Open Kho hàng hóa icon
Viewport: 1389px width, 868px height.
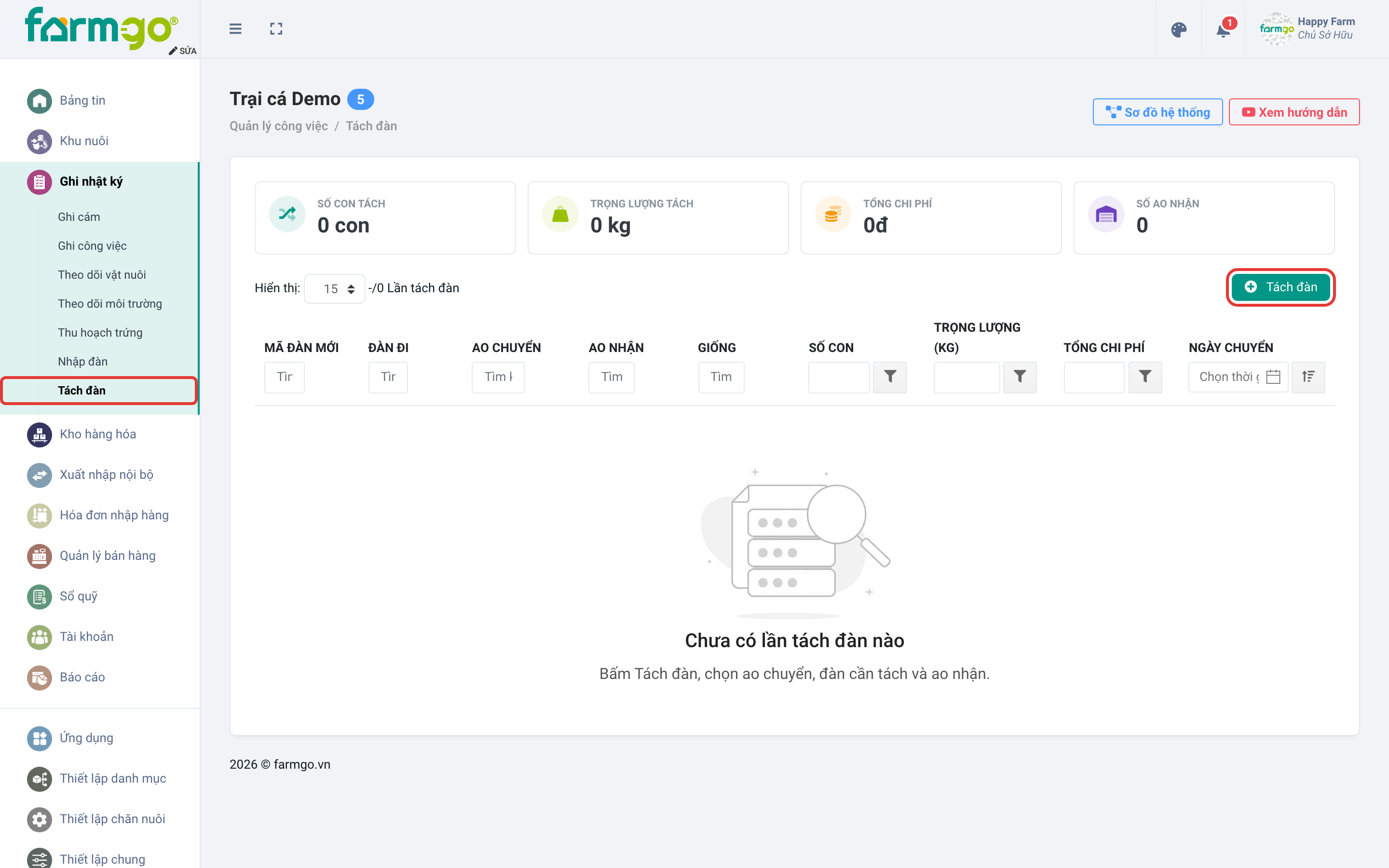(x=39, y=434)
